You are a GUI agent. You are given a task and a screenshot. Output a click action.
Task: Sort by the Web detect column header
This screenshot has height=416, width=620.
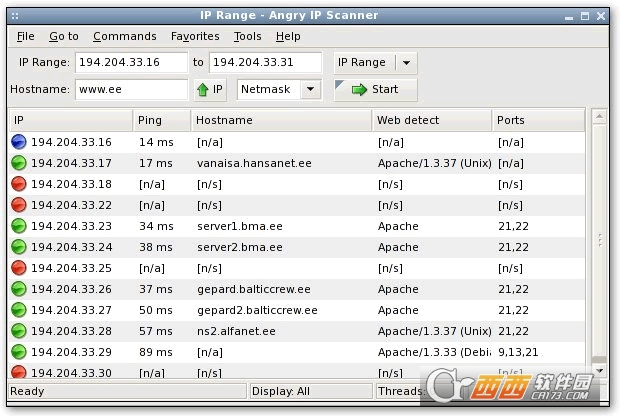coord(432,120)
